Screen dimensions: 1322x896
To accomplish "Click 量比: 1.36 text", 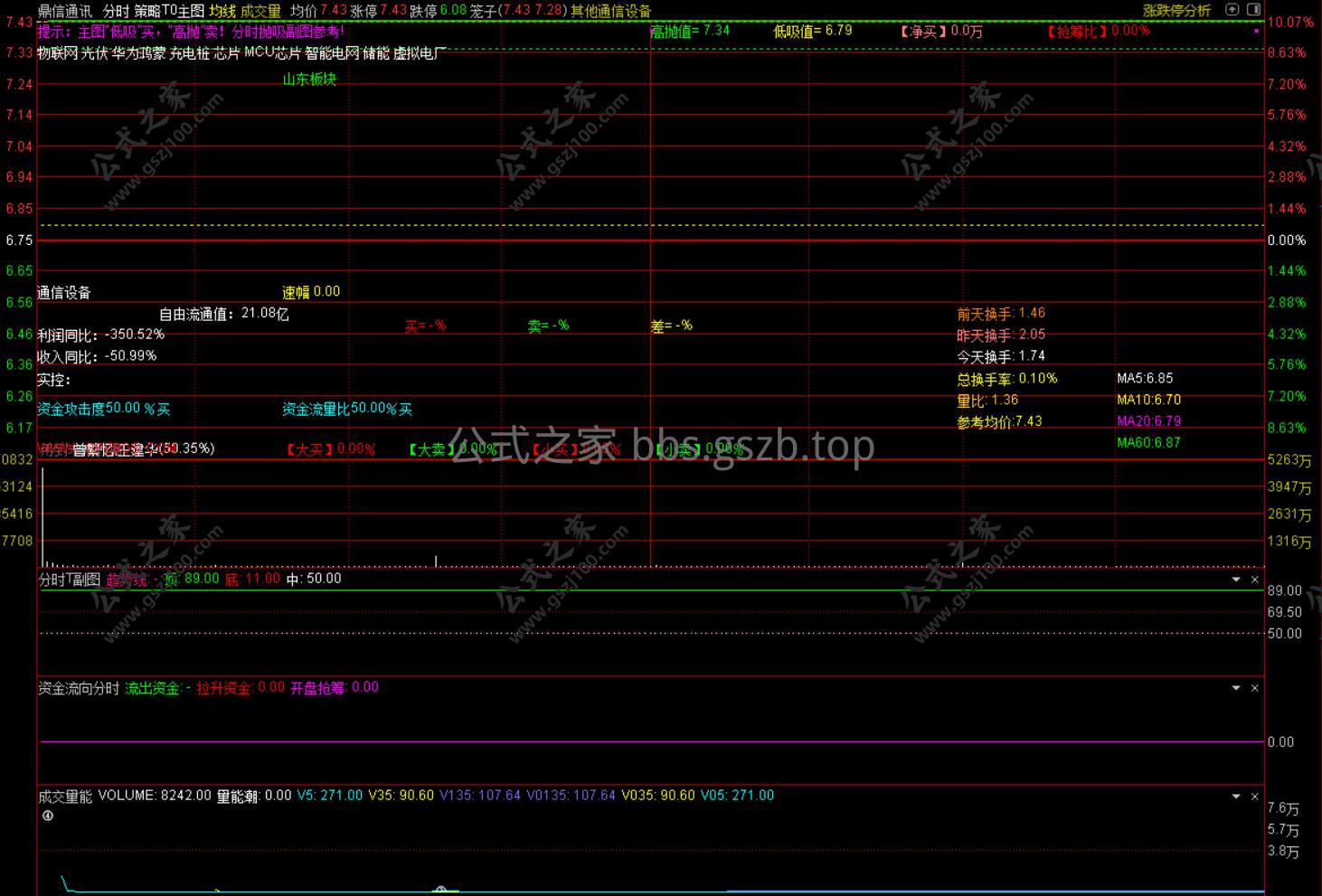I will [987, 401].
